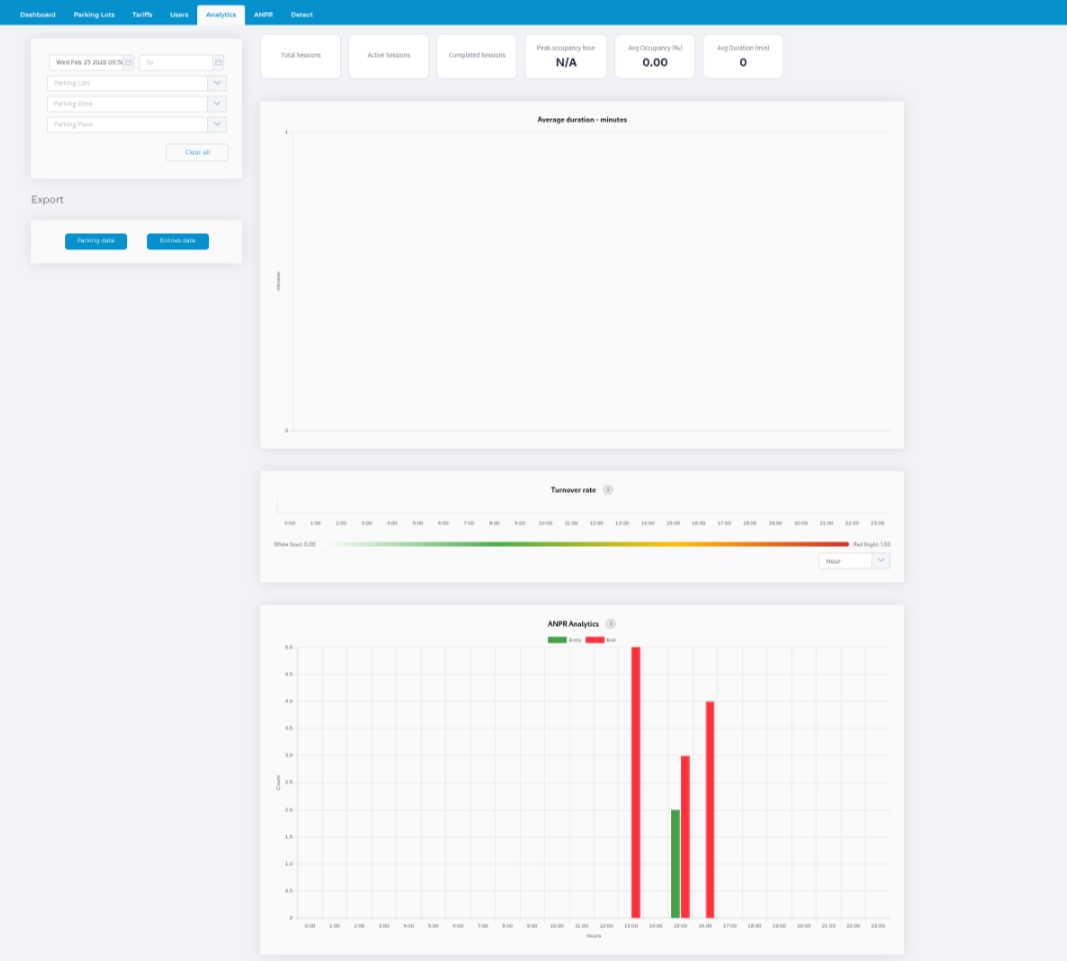This screenshot has width=1067, height=961.
Task: Open the Tariffs tab
Action: 142,15
